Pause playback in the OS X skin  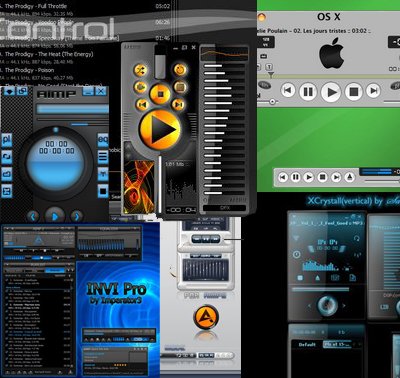point(308,91)
